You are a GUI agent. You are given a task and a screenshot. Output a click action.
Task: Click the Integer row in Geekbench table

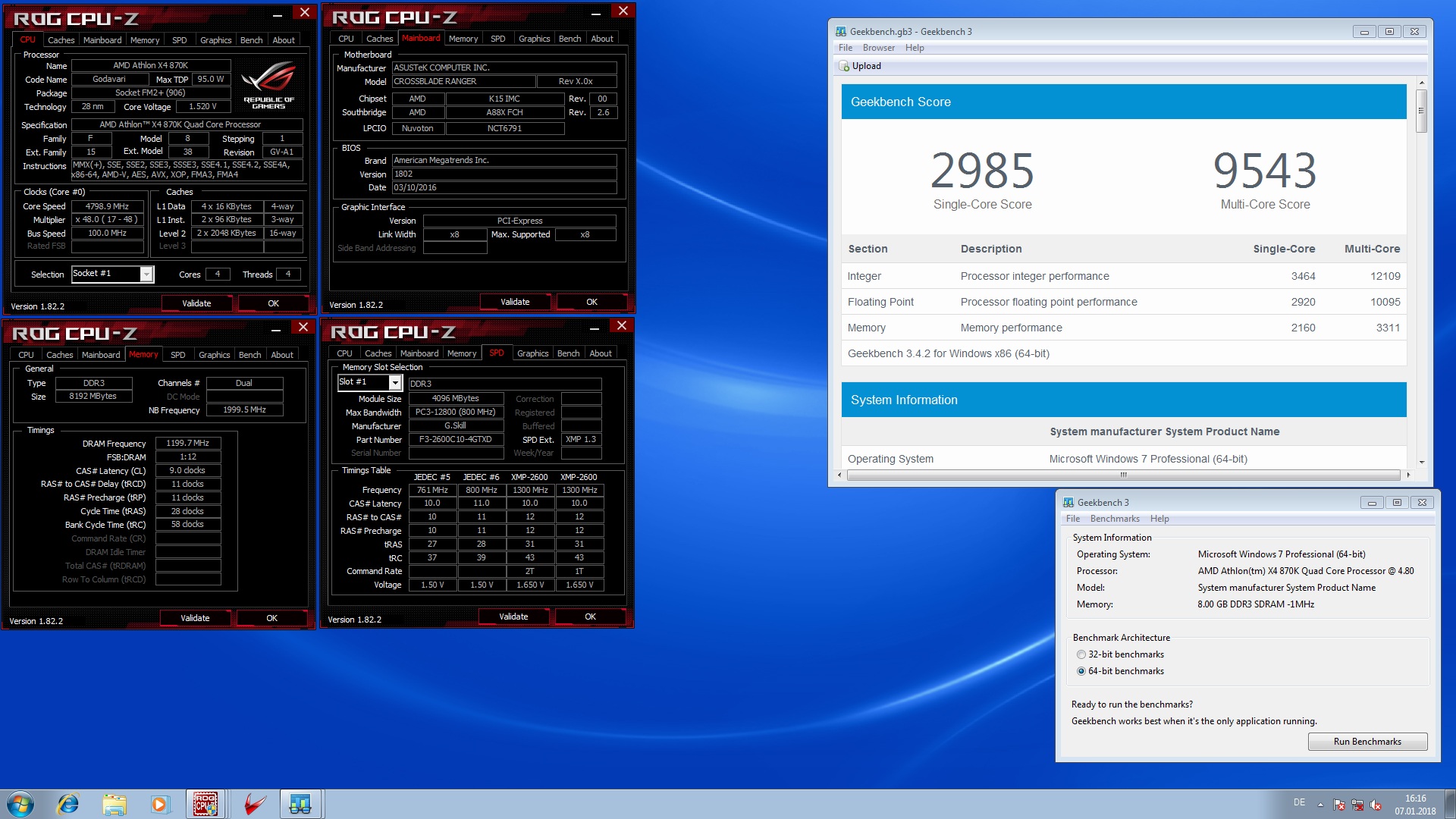click(x=1124, y=276)
